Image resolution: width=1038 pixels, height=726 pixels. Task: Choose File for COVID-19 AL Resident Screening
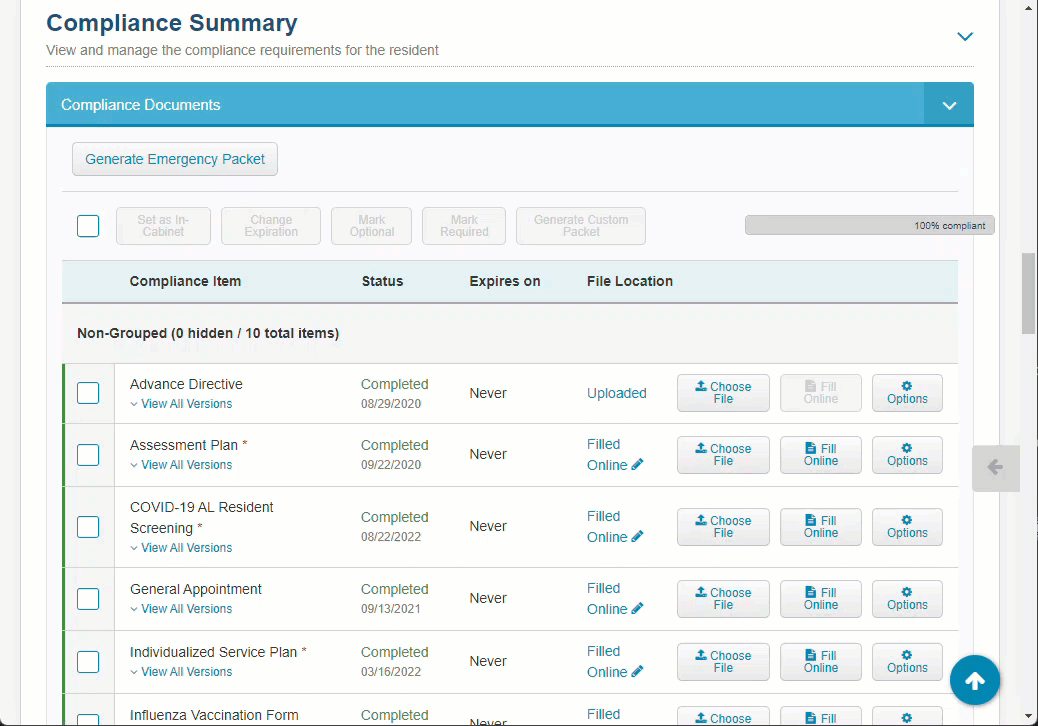(723, 527)
